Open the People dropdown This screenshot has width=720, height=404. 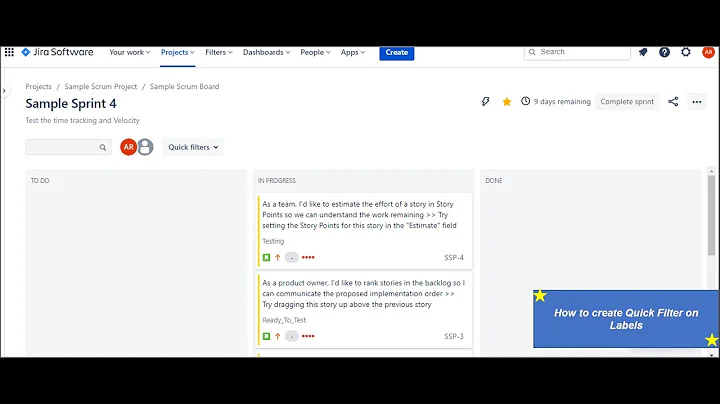[315, 52]
